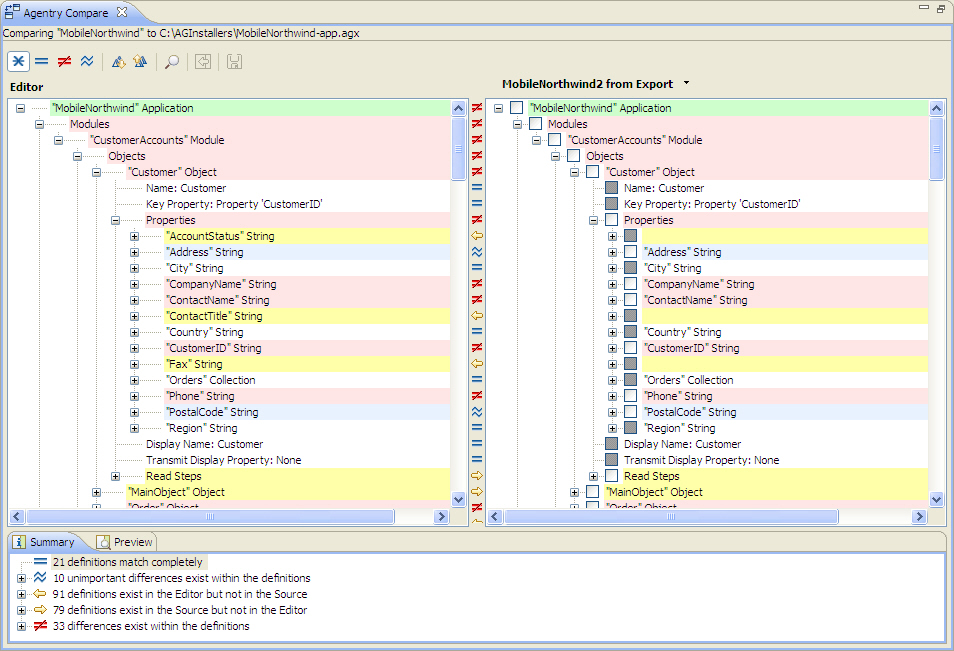Expand the 10 unimportant differences summary item

pyautogui.click(x=21, y=578)
